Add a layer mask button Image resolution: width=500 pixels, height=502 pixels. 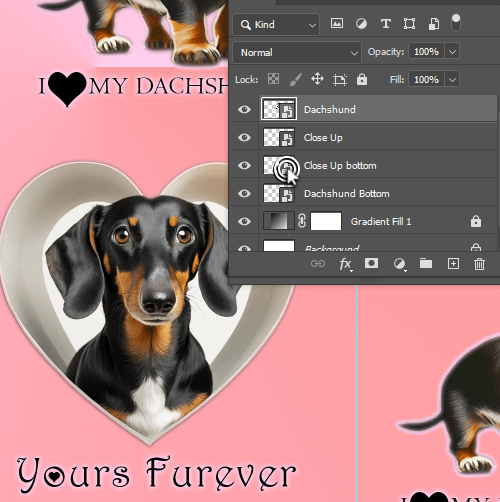[371, 263]
